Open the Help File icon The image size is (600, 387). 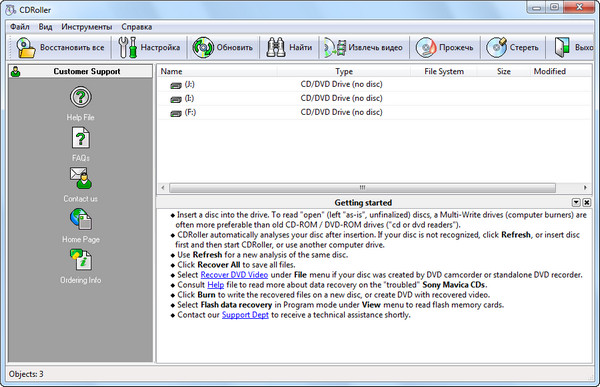pyautogui.click(x=80, y=97)
